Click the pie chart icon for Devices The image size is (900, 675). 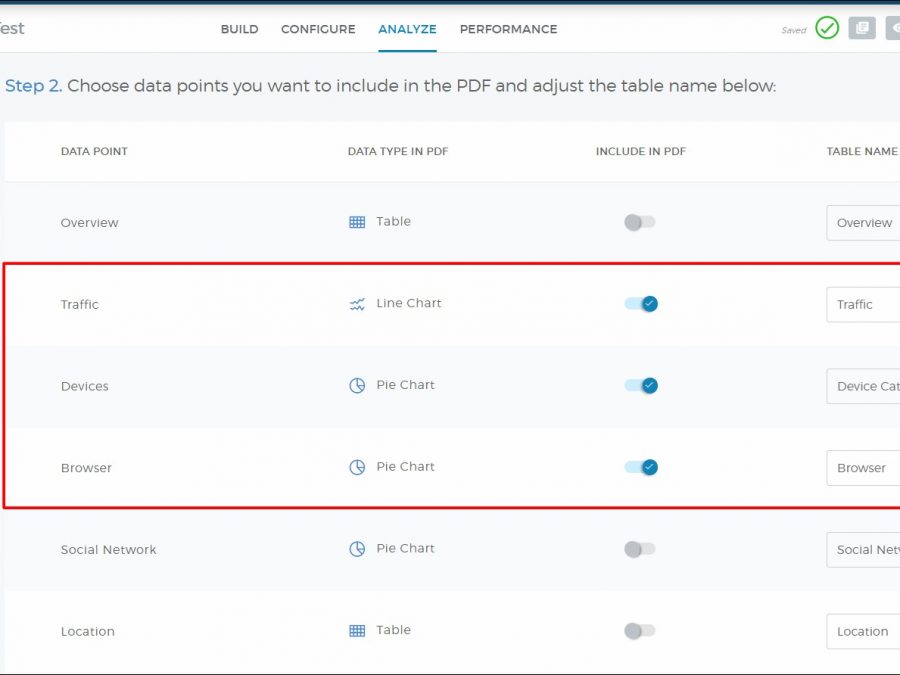click(357, 386)
